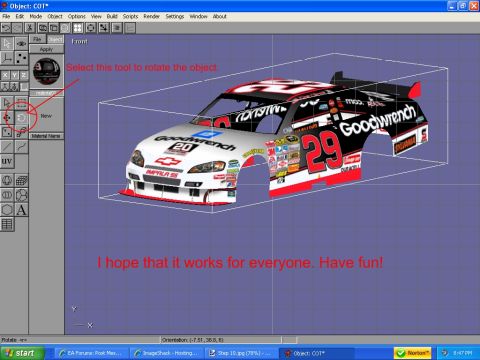This screenshot has width=480, height=360.
Task: Select the Drag Select rectangle tool
Action: (21, 103)
